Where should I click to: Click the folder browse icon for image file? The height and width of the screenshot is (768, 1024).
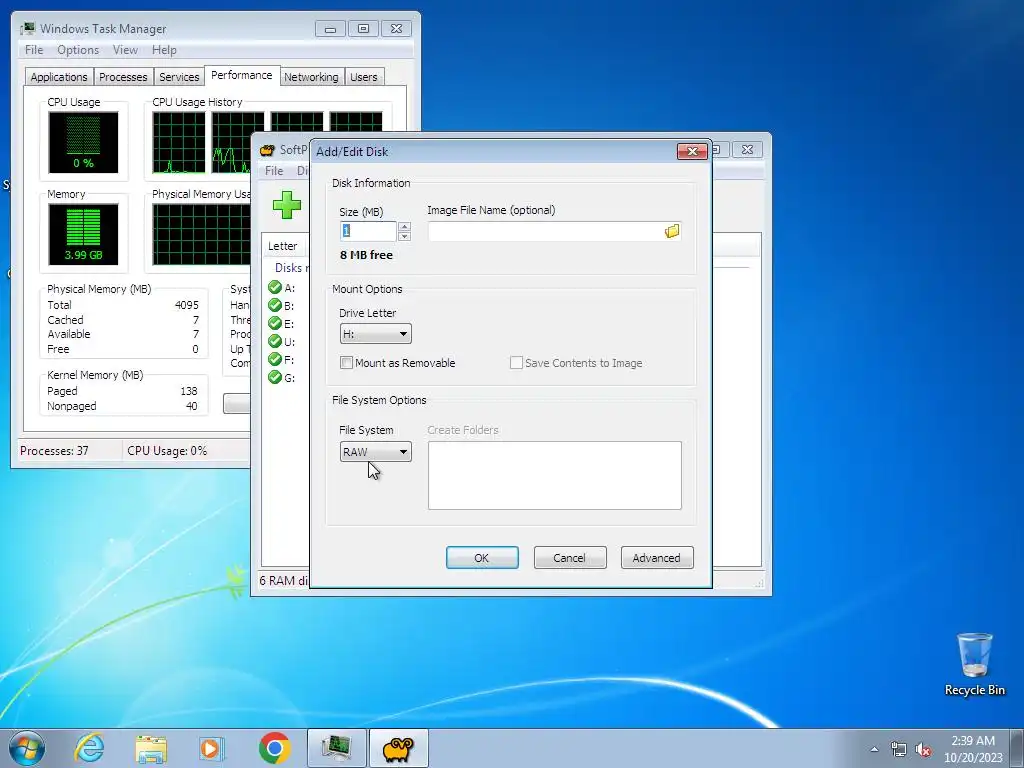pyautogui.click(x=671, y=231)
